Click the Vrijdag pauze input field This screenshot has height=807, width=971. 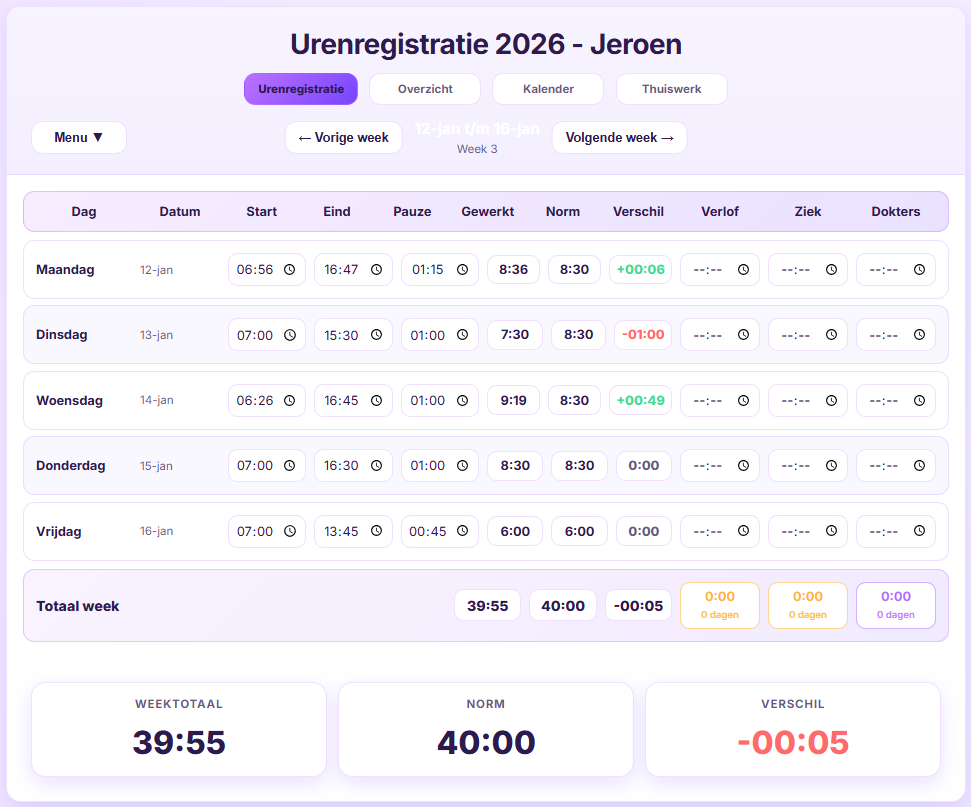[432, 531]
